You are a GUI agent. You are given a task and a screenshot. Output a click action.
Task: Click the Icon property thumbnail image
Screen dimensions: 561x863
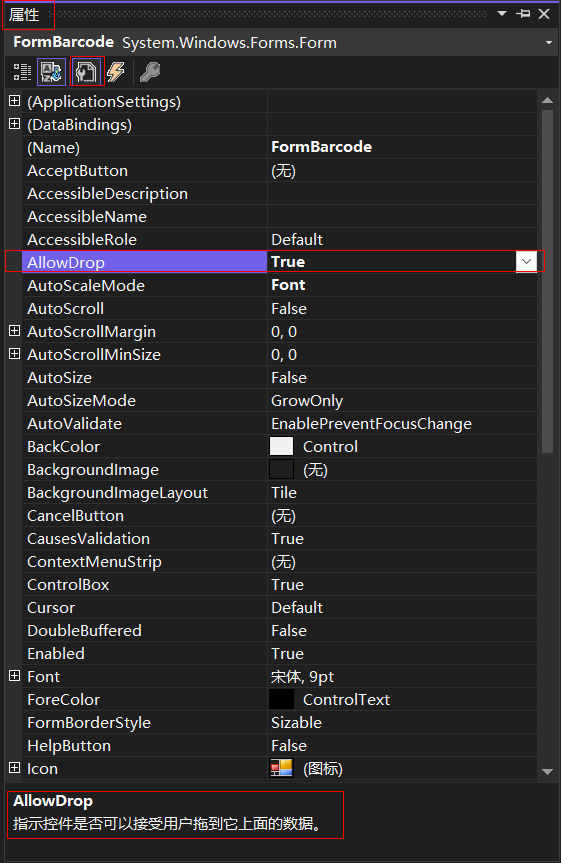click(x=281, y=768)
